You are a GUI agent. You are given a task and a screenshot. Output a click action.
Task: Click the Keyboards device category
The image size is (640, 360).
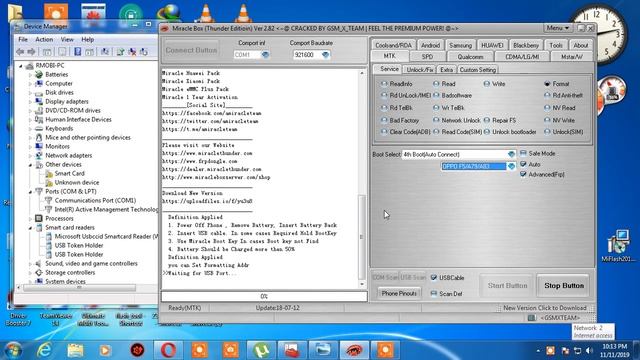59,128
